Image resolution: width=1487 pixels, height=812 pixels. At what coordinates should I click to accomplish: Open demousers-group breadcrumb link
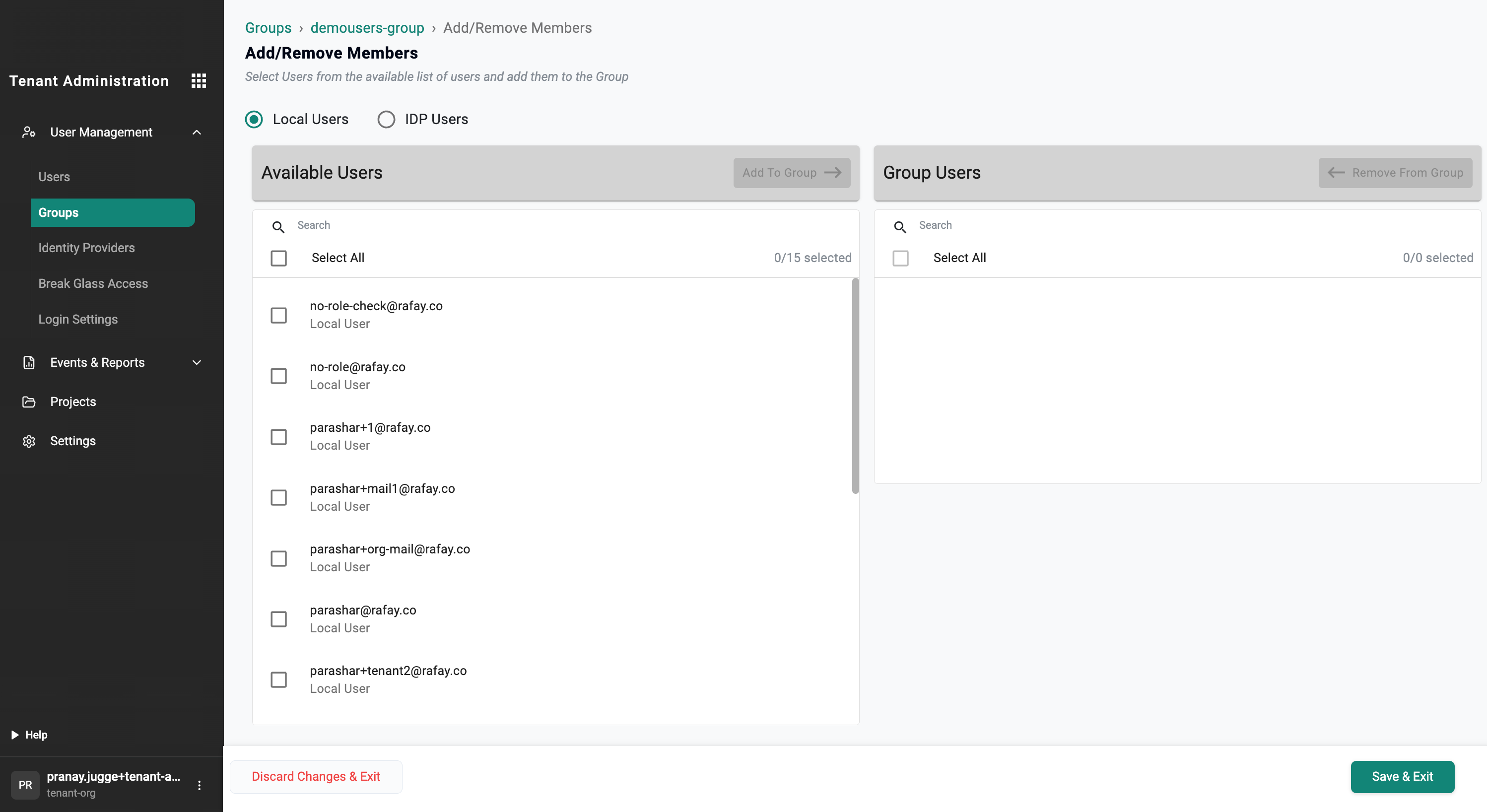[x=367, y=28]
